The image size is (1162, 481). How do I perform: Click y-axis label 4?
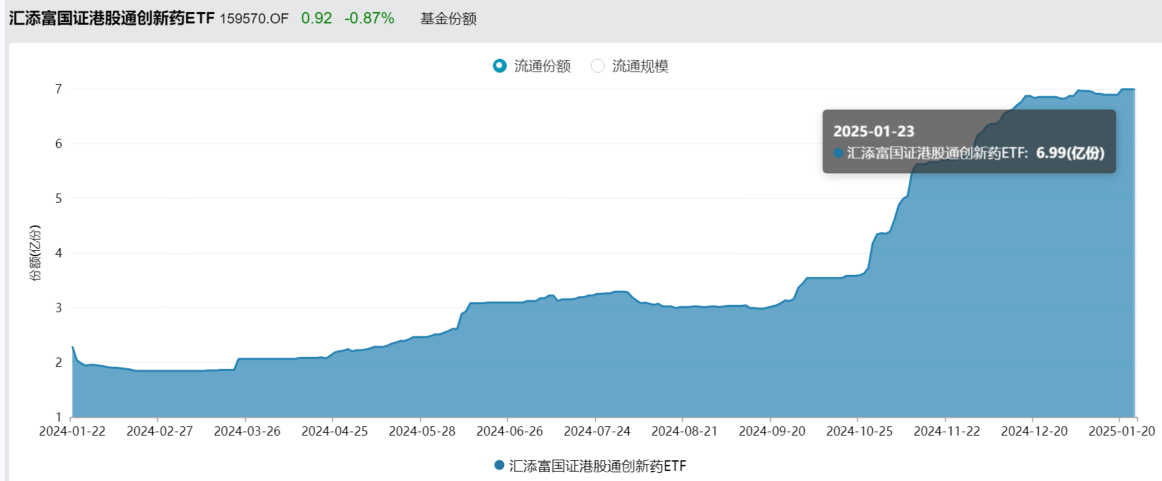coord(59,253)
